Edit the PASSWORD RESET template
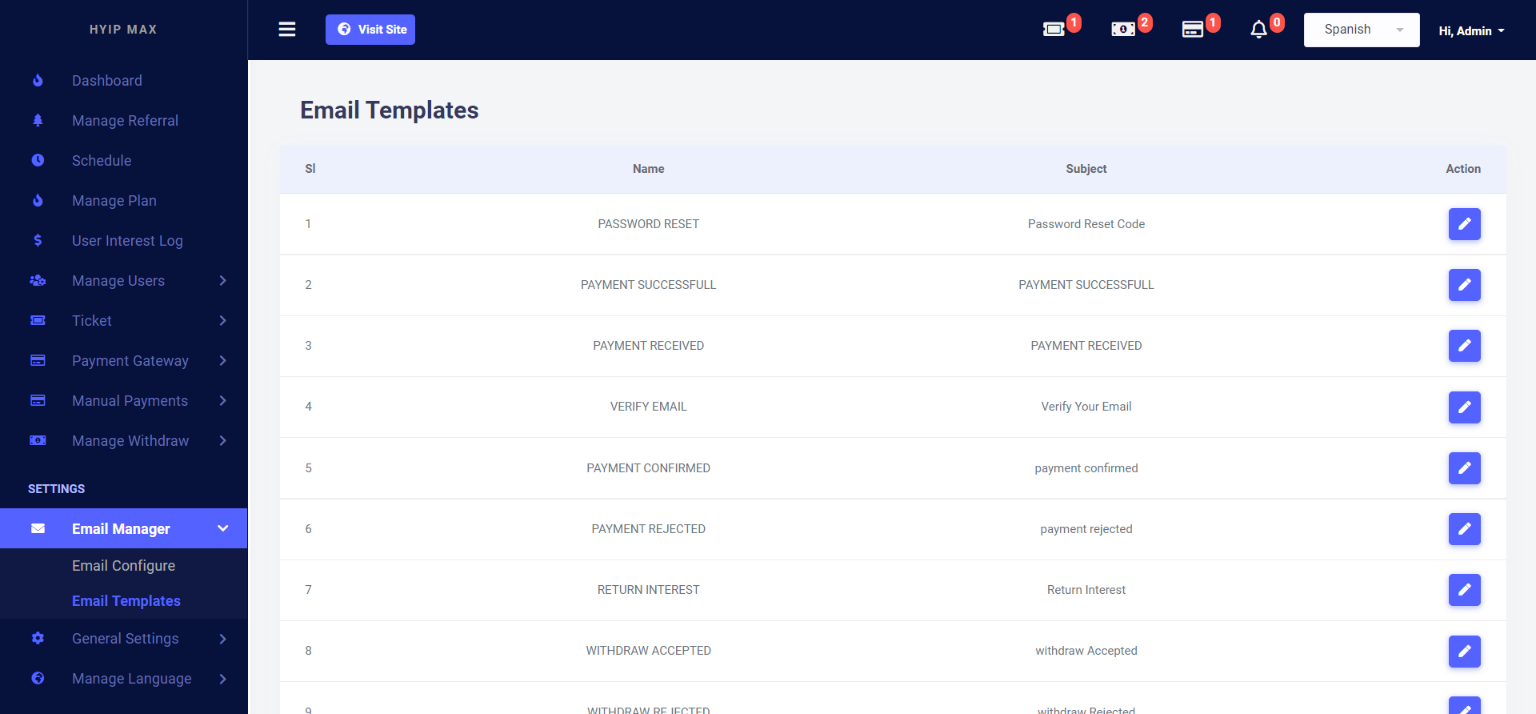This screenshot has width=1536, height=714. [1464, 224]
